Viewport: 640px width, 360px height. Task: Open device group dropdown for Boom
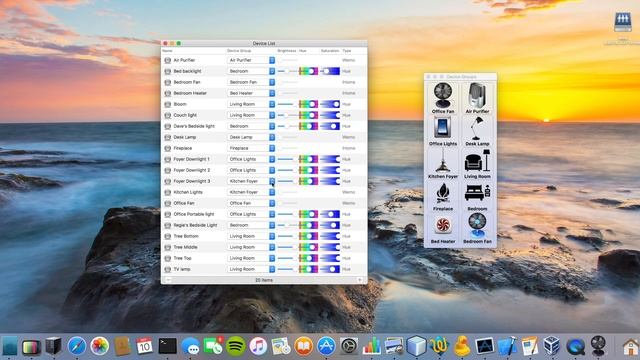(x=251, y=104)
